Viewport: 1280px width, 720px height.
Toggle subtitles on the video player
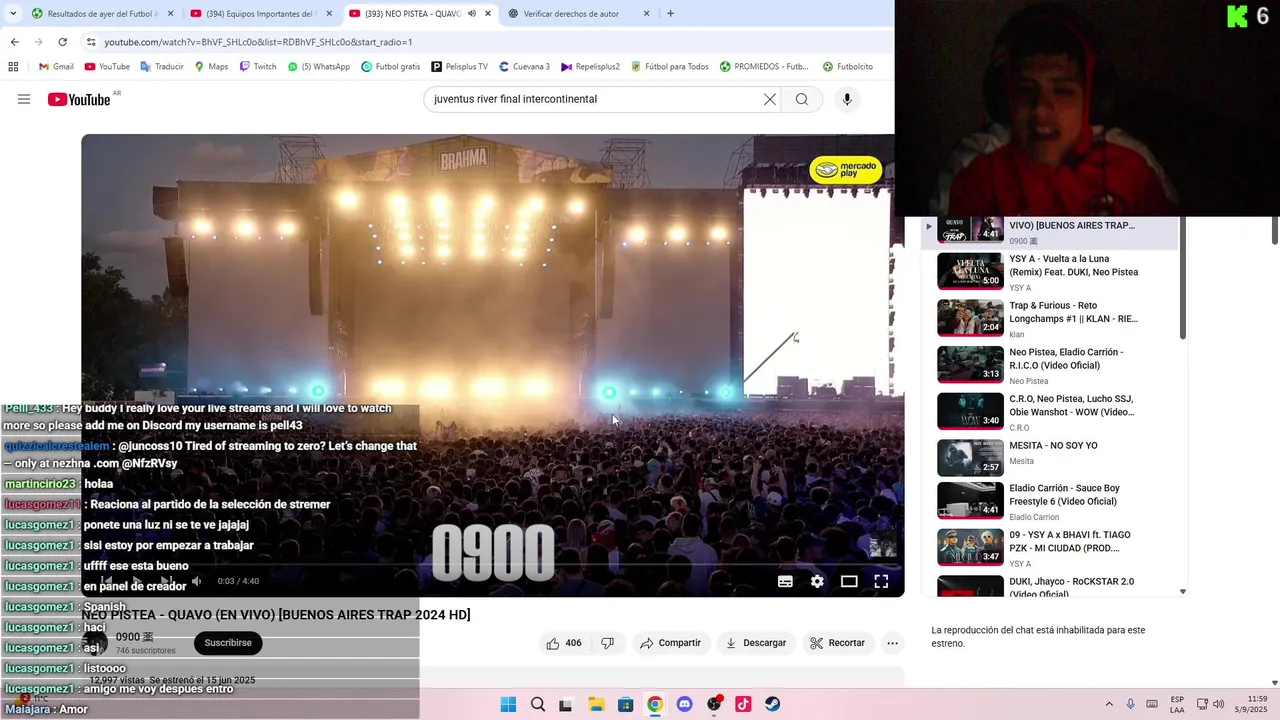[x=785, y=581]
